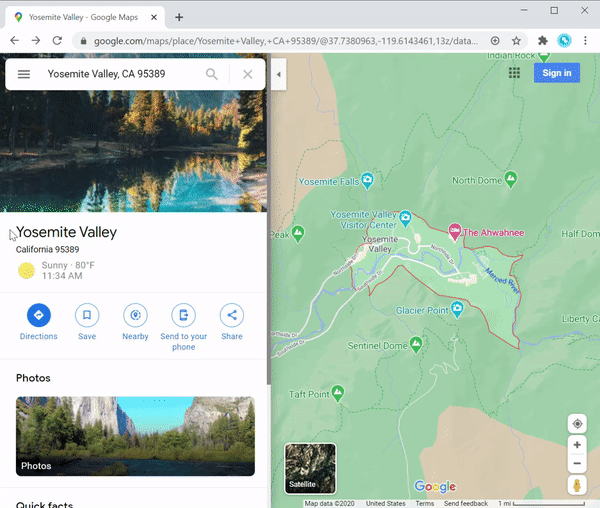Open the Chrome profile avatar
Viewport: 600px width, 508px height.
point(564,41)
